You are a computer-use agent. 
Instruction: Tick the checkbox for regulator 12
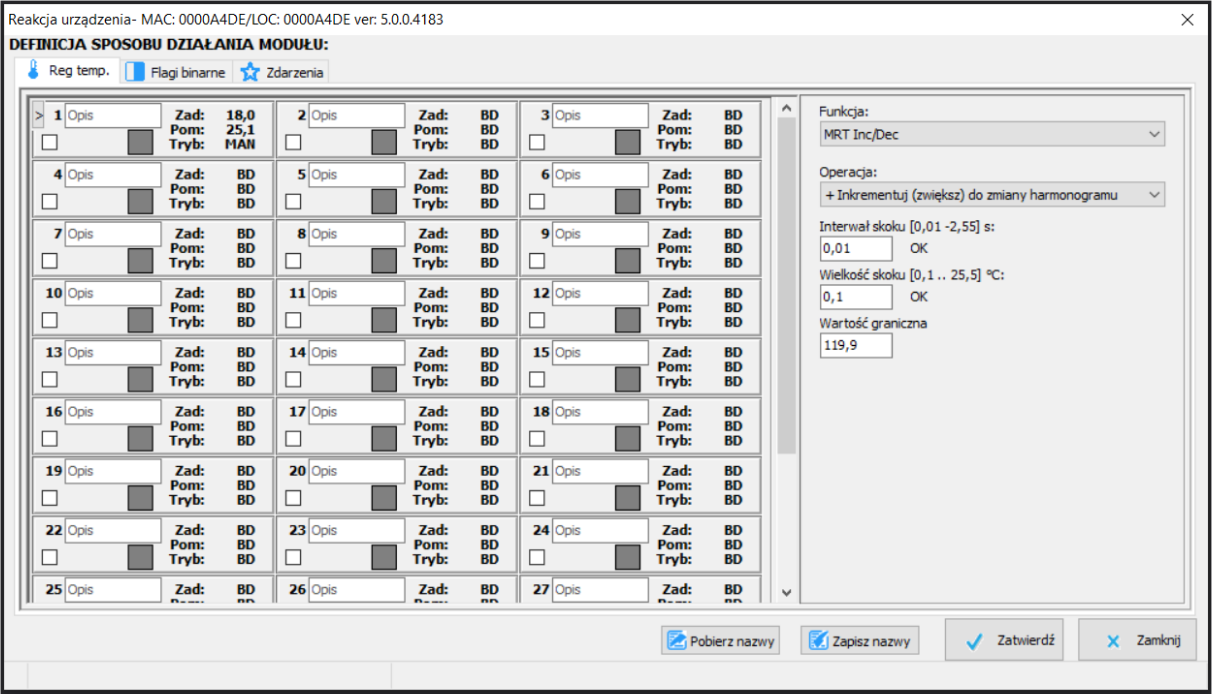(537, 321)
